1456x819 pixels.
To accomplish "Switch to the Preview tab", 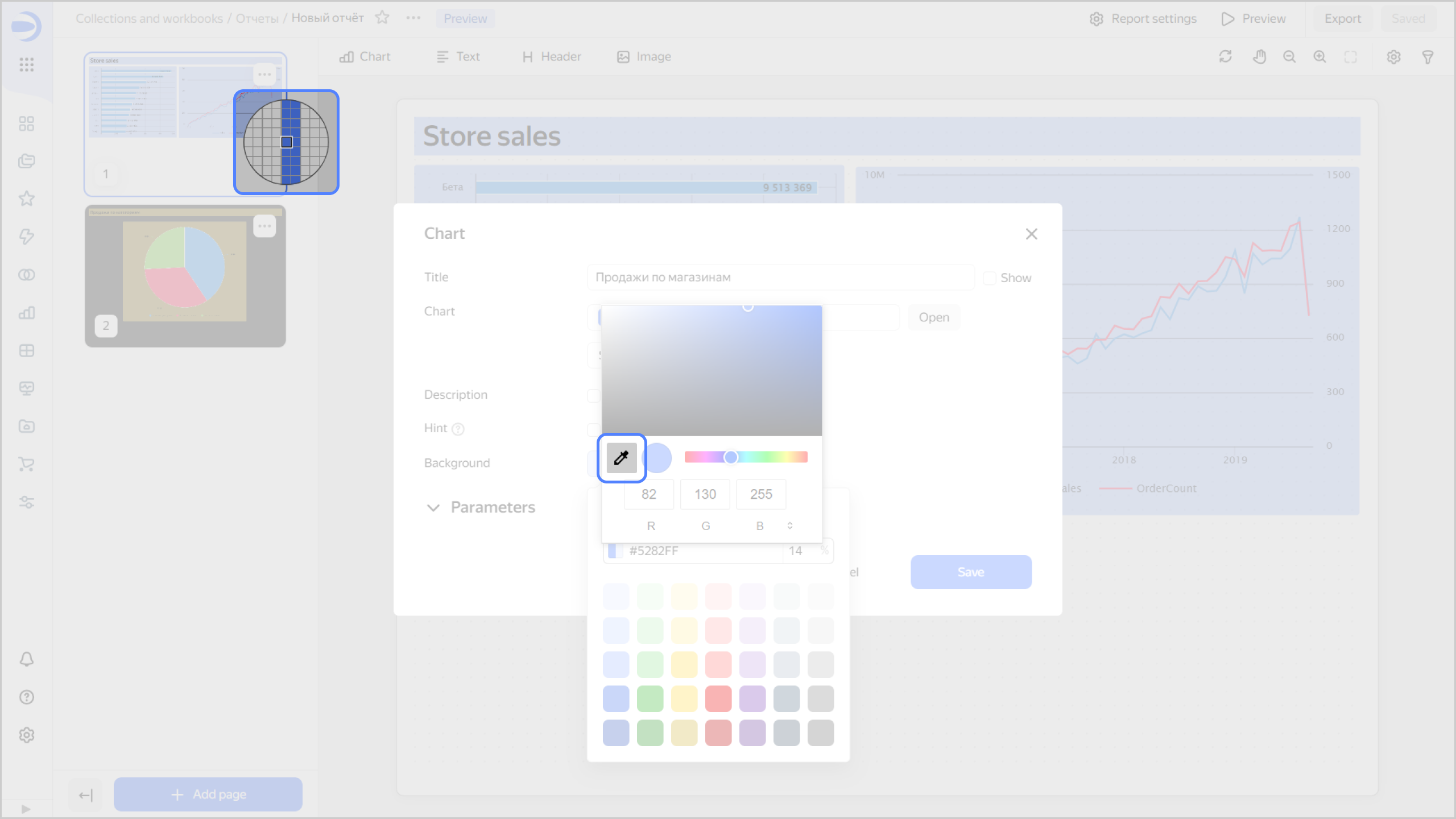I will point(465,18).
